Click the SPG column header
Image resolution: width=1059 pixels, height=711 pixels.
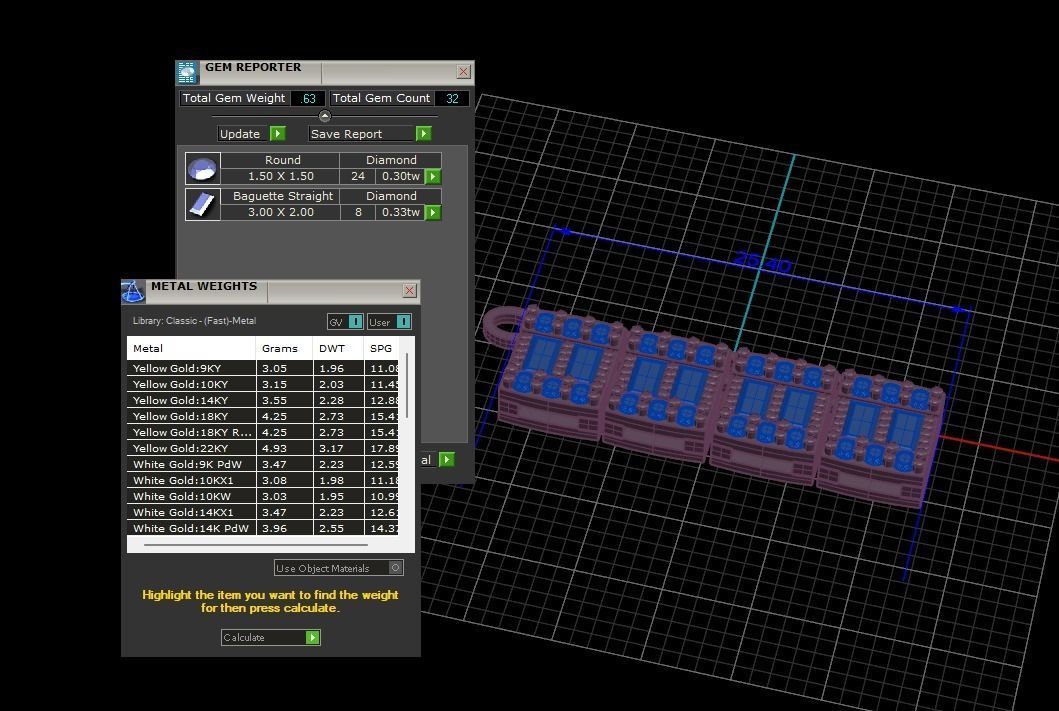click(x=382, y=348)
